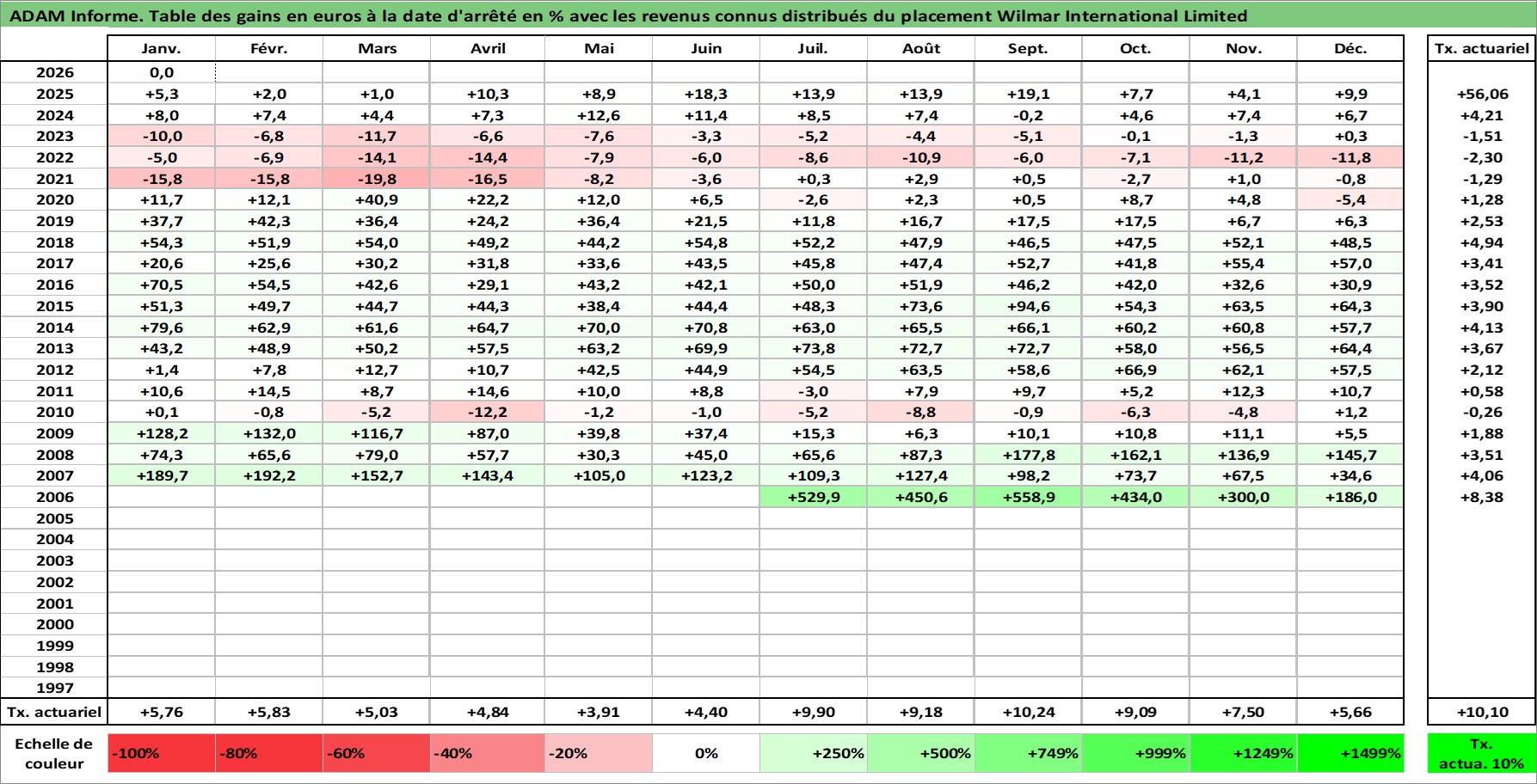
Task: Select the 'Juin' column header
Action: (706, 49)
